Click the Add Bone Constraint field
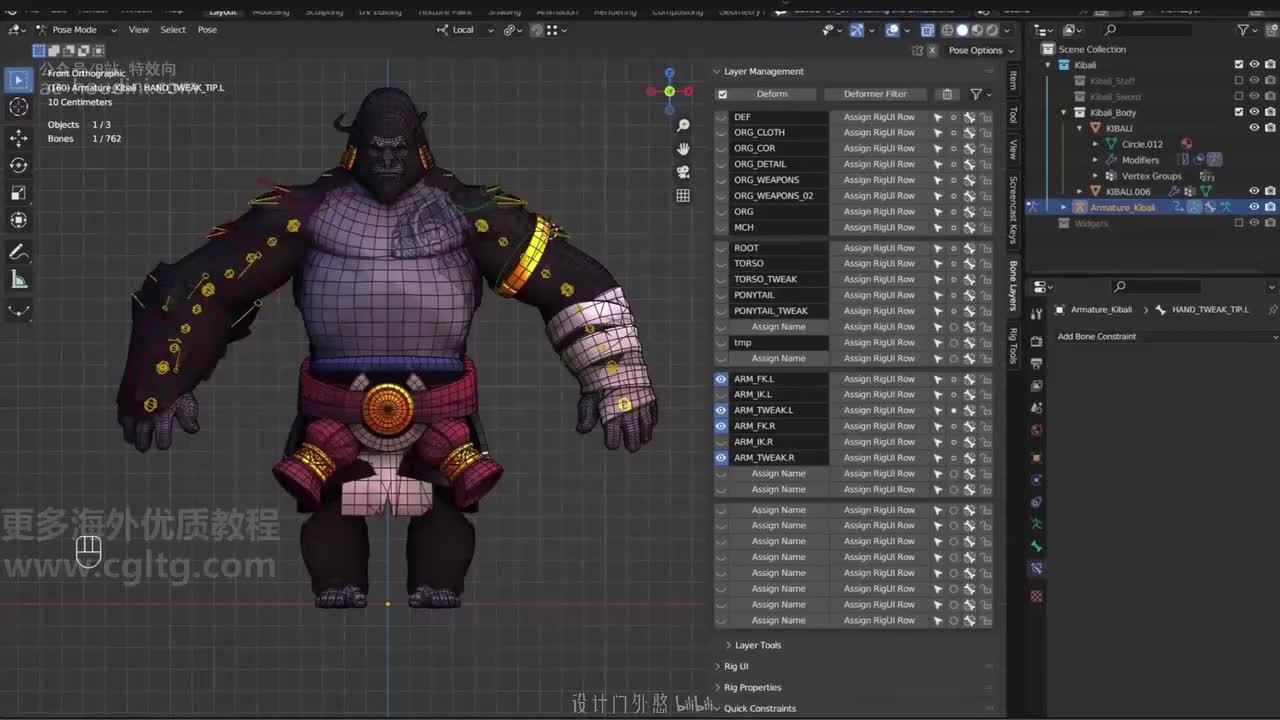Image resolution: width=1280 pixels, height=720 pixels. click(1160, 337)
